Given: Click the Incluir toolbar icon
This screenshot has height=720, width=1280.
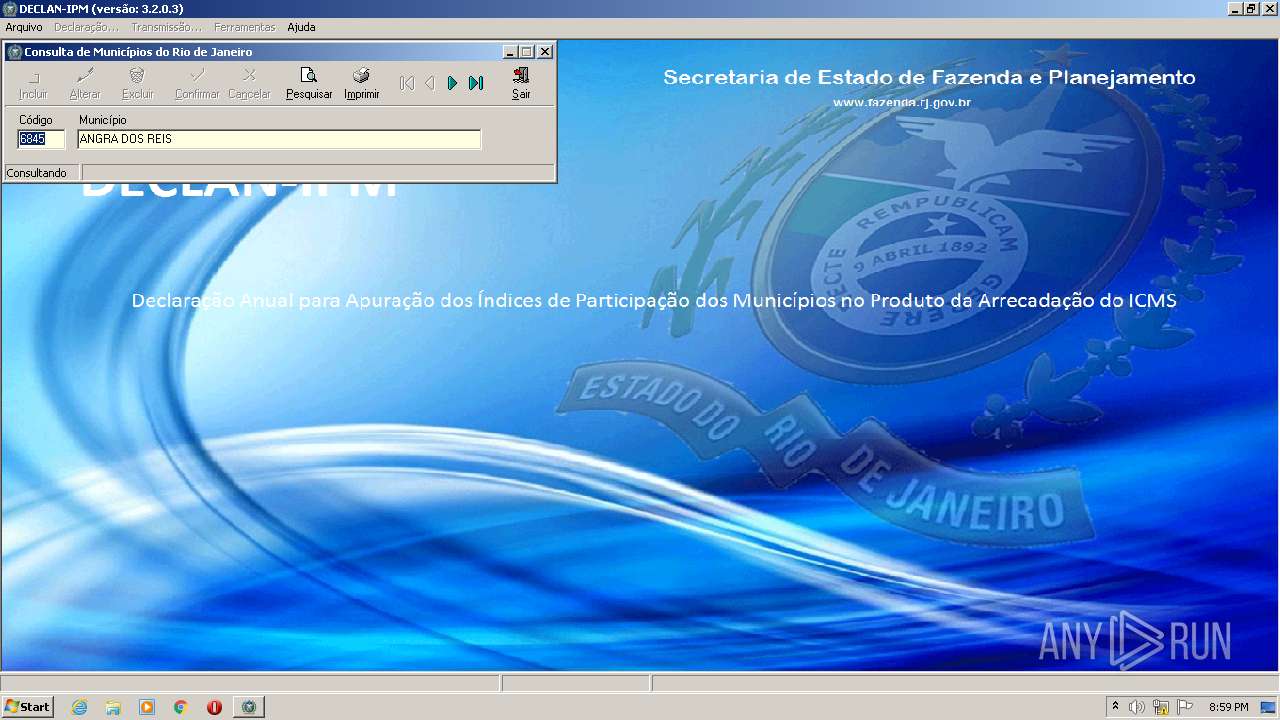Looking at the screenshot, I should coord(33,84).
